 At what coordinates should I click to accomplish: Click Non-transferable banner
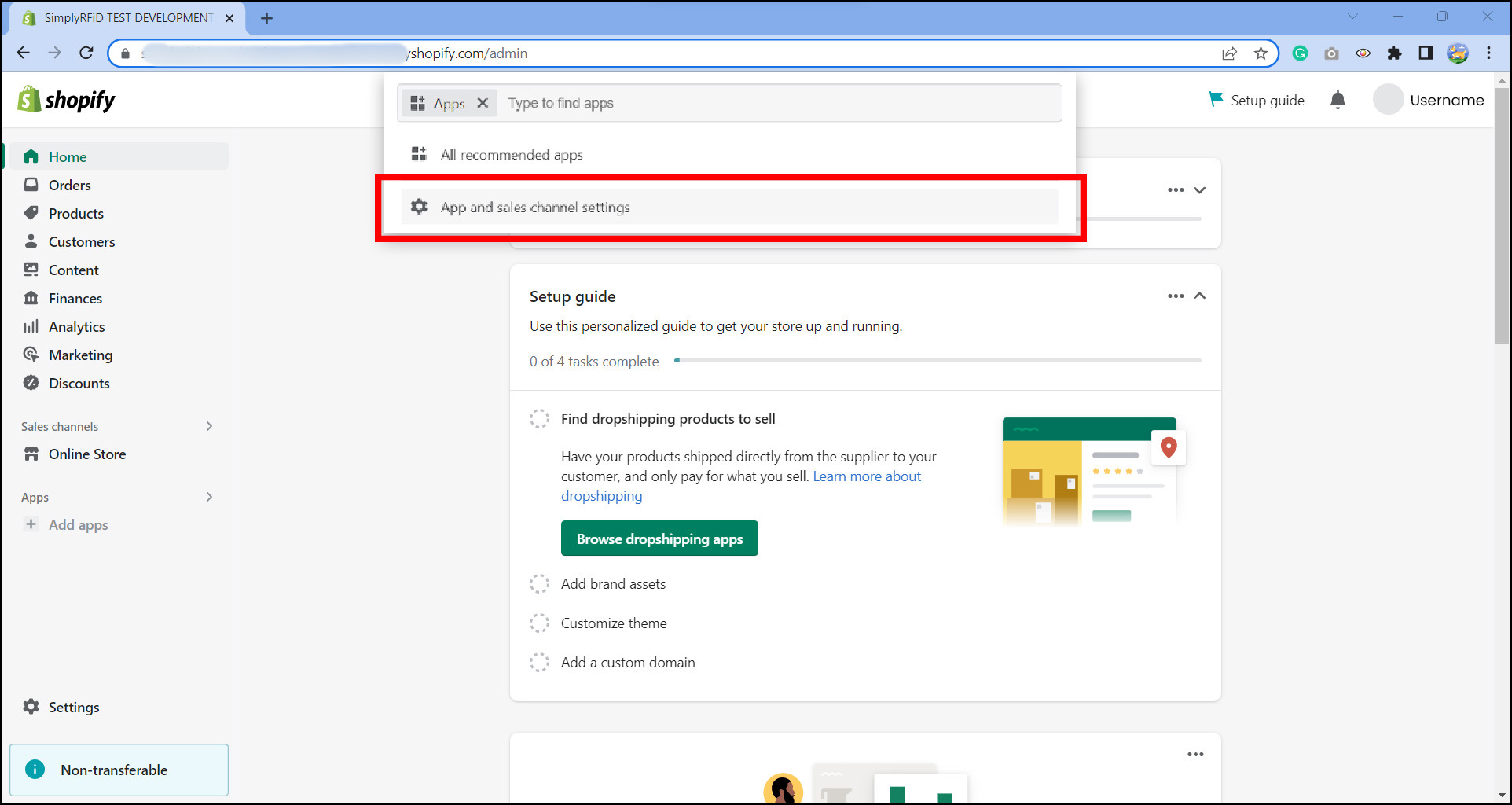(119, 770)
